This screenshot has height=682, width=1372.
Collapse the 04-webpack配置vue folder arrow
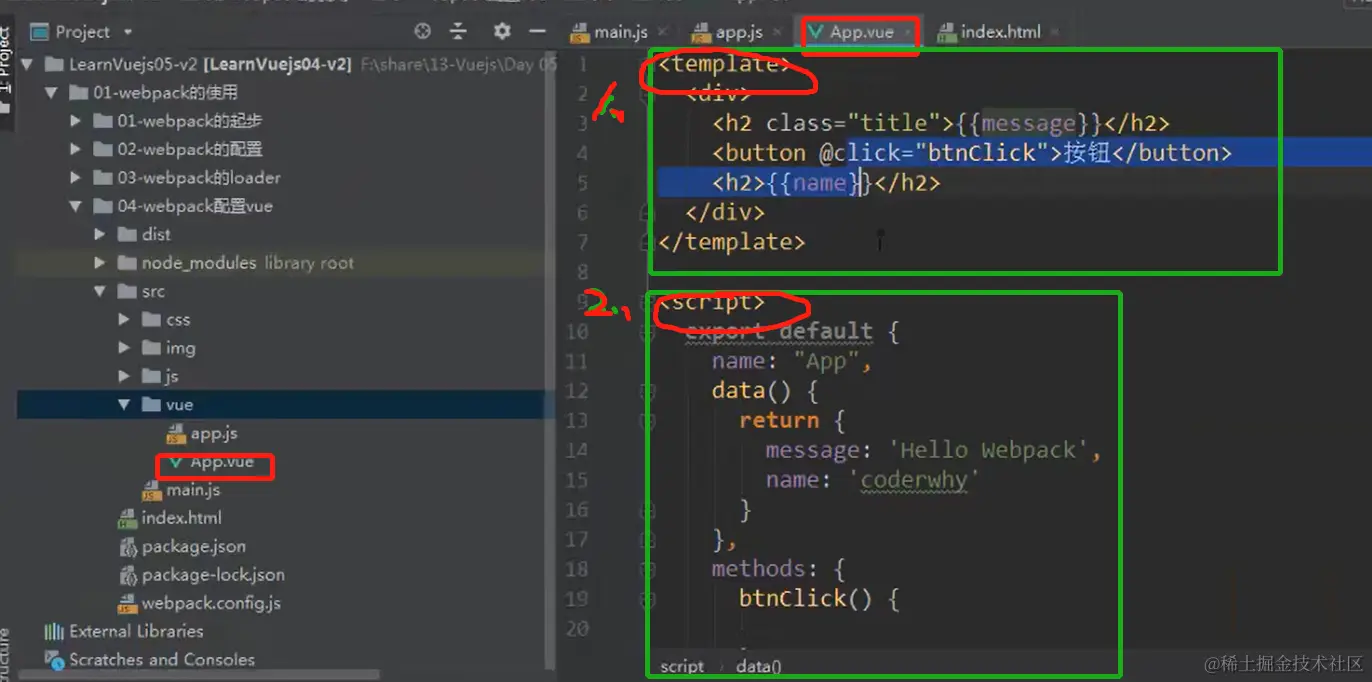pyautogui.click(x=76, y=206)
